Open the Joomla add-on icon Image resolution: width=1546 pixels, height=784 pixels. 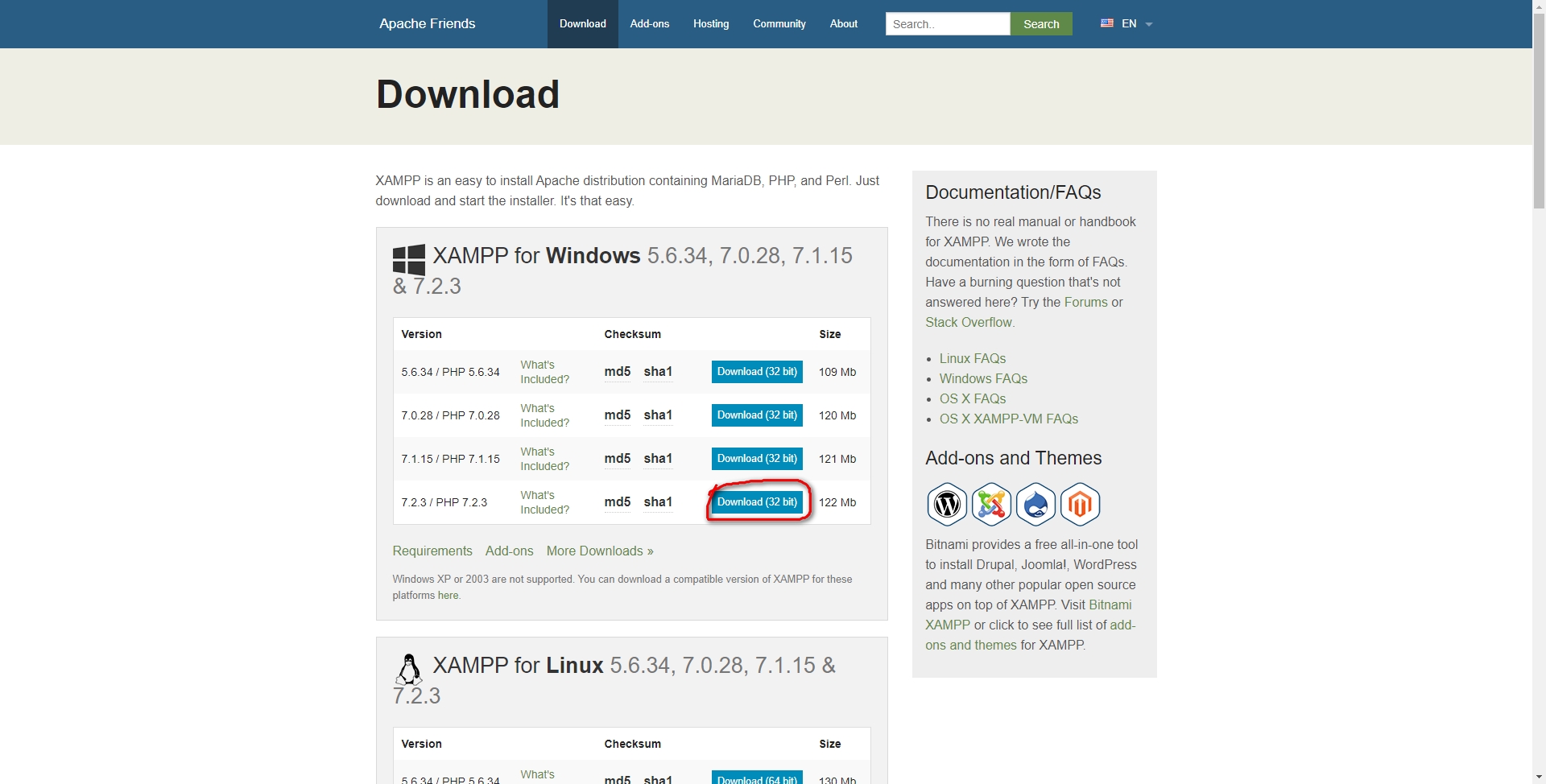point(991,505)
